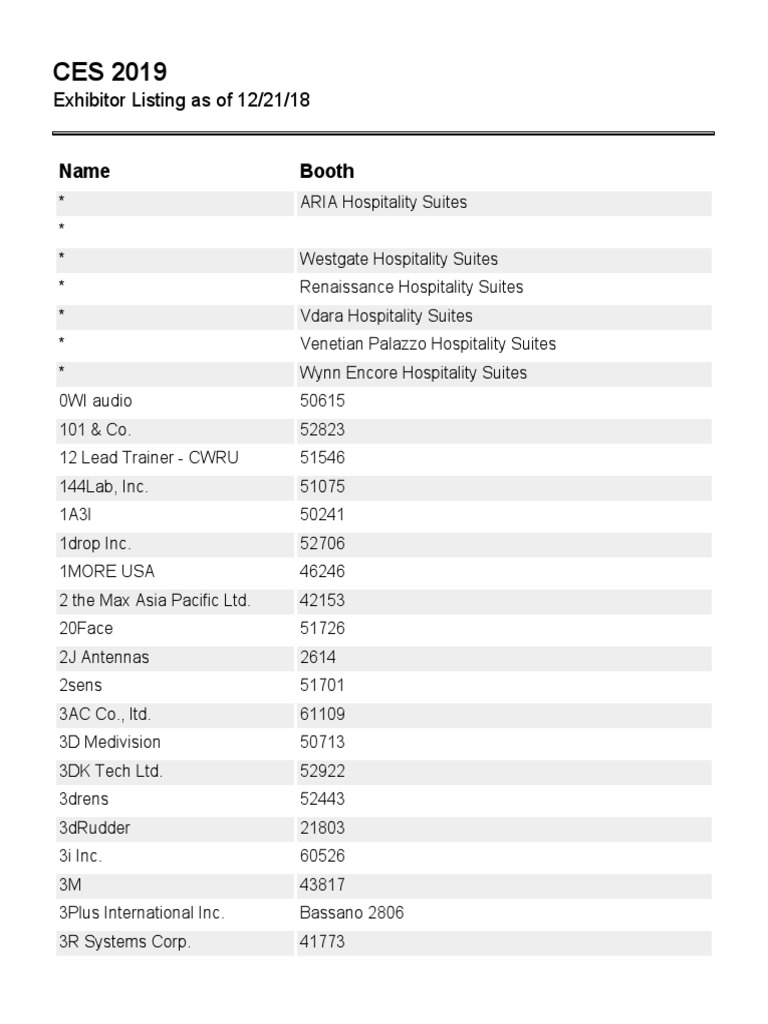
Task: Click Wynn Encore Hospitality Suites entry
Action: pos(413,373)
